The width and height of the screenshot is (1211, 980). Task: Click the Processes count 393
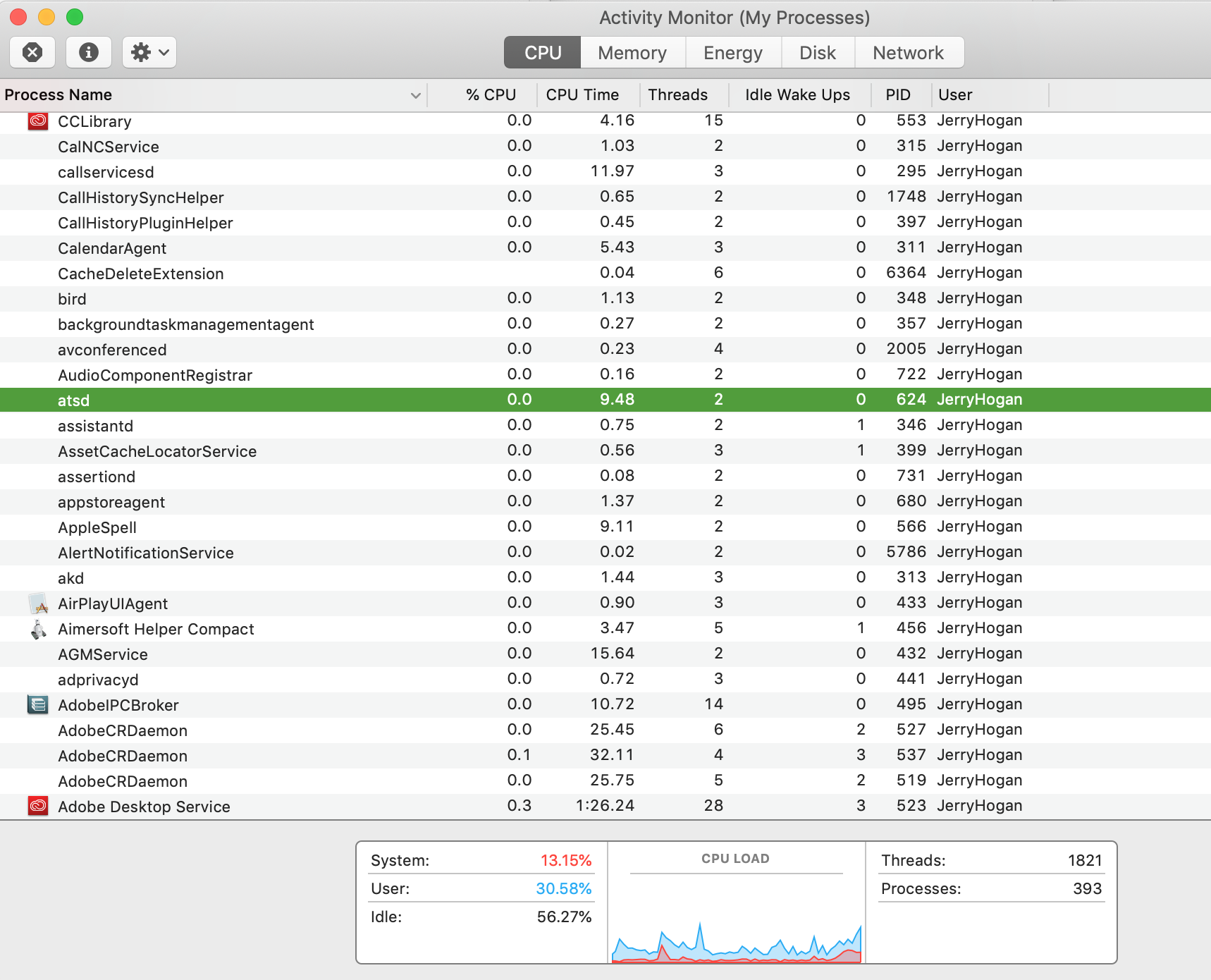point(1088,889)
